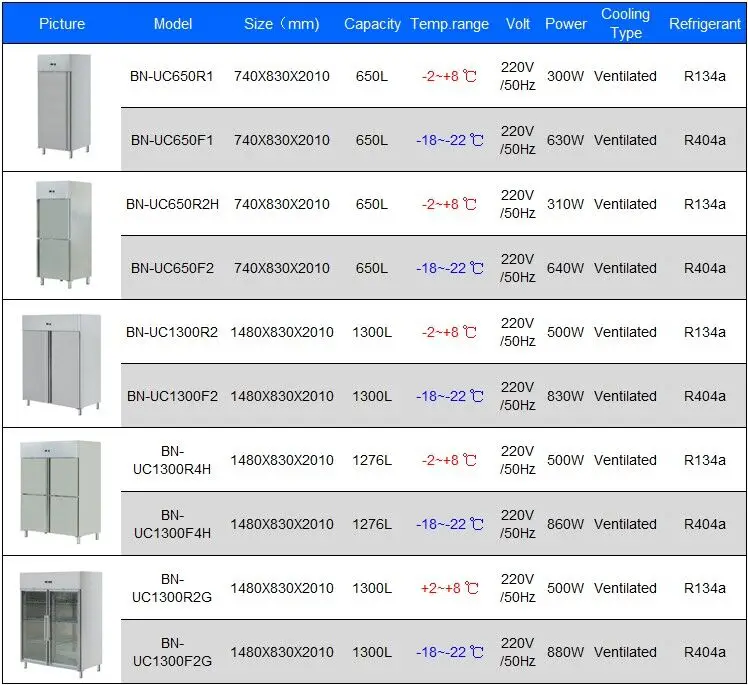
Task: Select model BN-UC1300F4H
Action: coord(172,524)
